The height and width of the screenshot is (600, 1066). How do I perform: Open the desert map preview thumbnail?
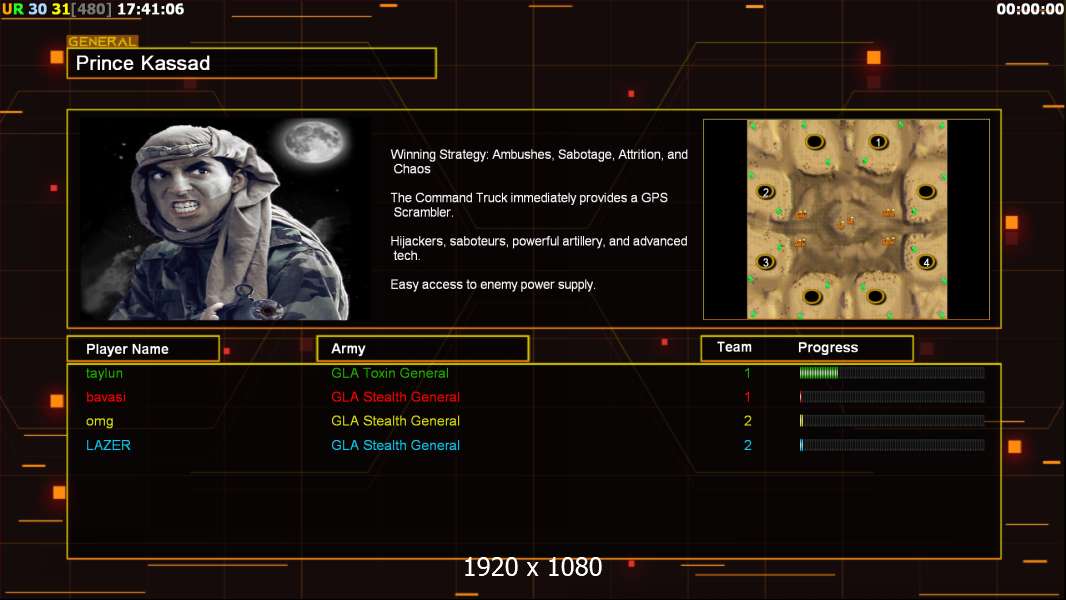point(846,219)
